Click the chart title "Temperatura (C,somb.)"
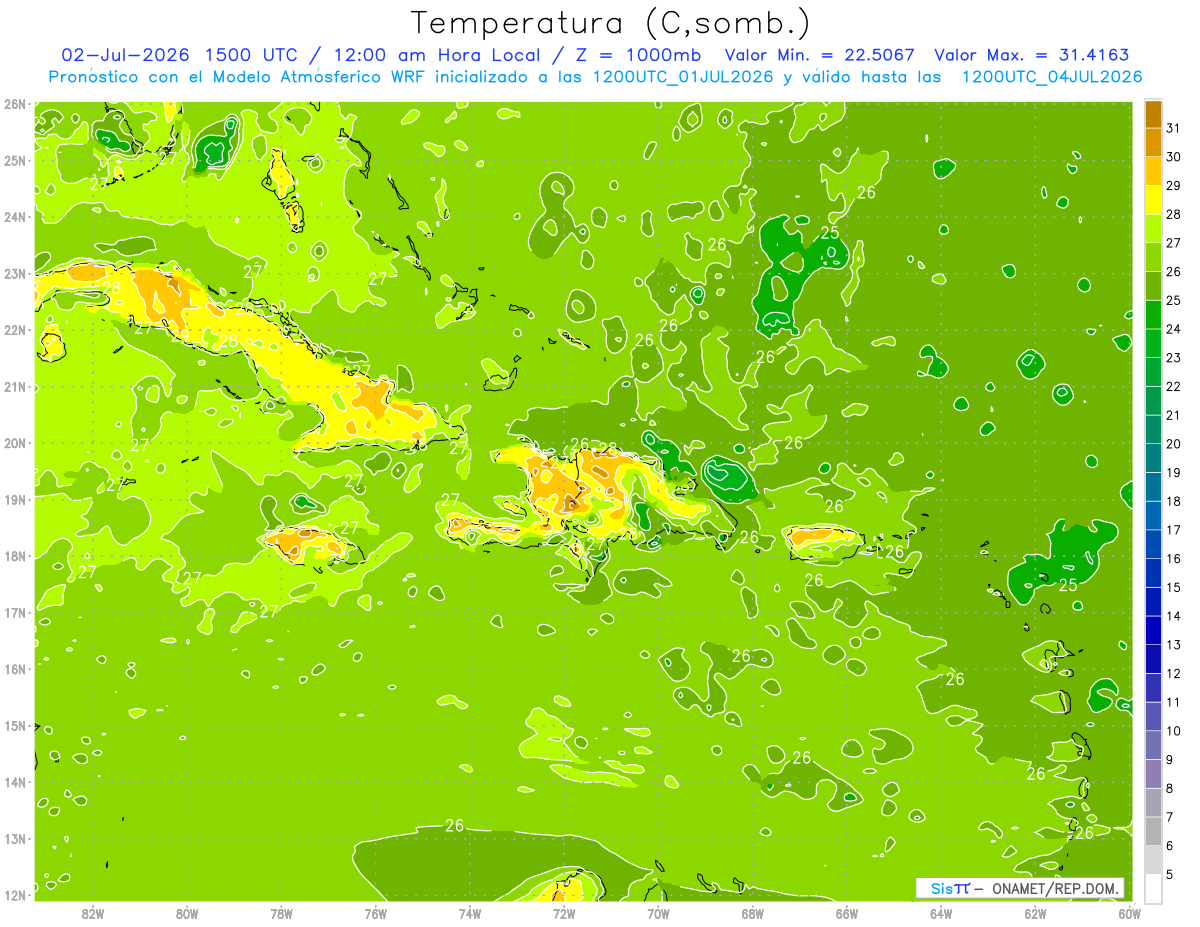This screenshot has height=927, width=1200. (611, 23)
